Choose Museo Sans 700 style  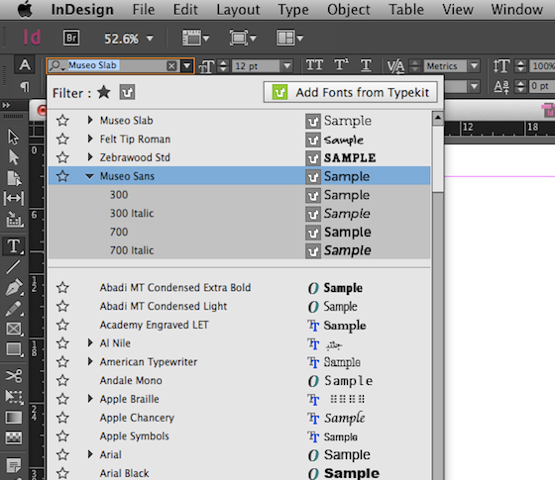click(x=239, y=232)
